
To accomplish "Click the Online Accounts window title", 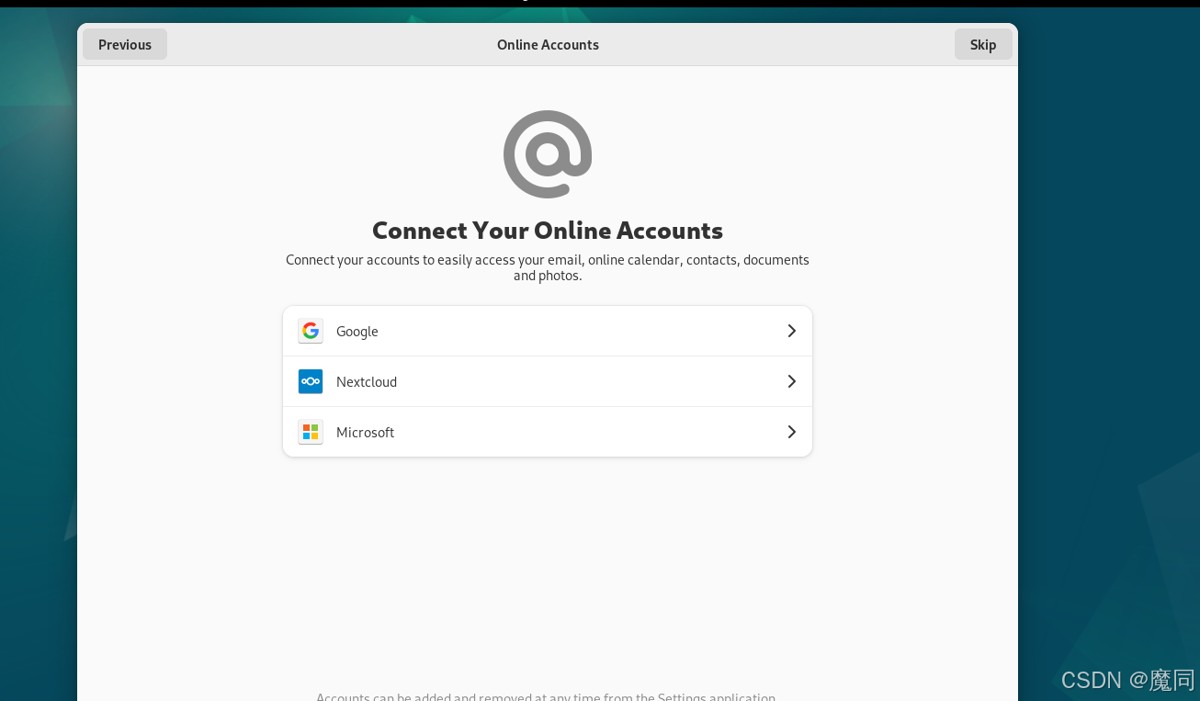I will [548, 45].
